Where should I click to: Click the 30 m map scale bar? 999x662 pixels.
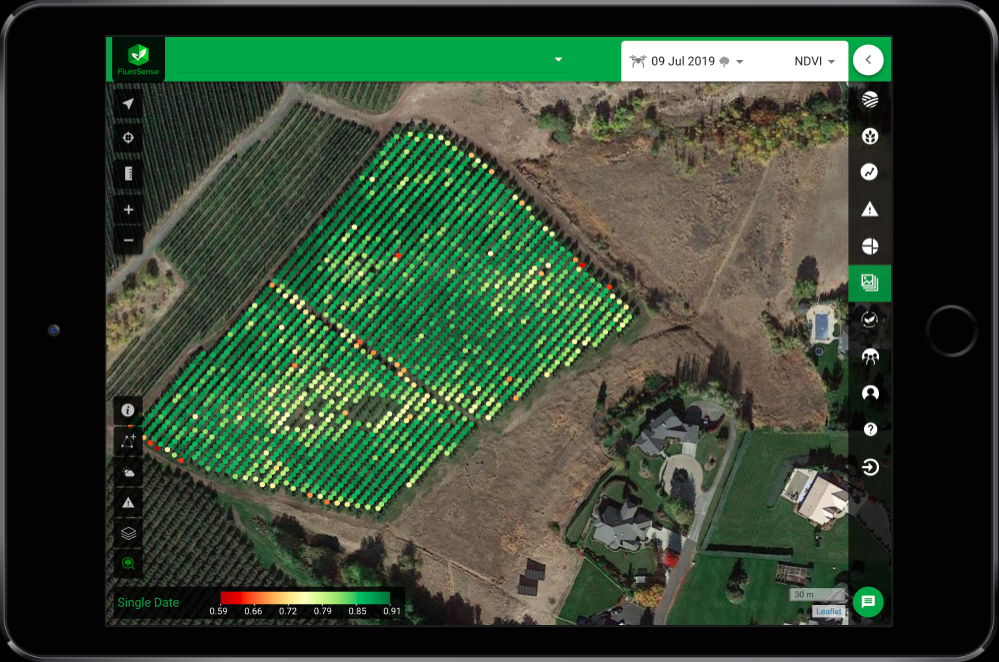coord(817,595)
